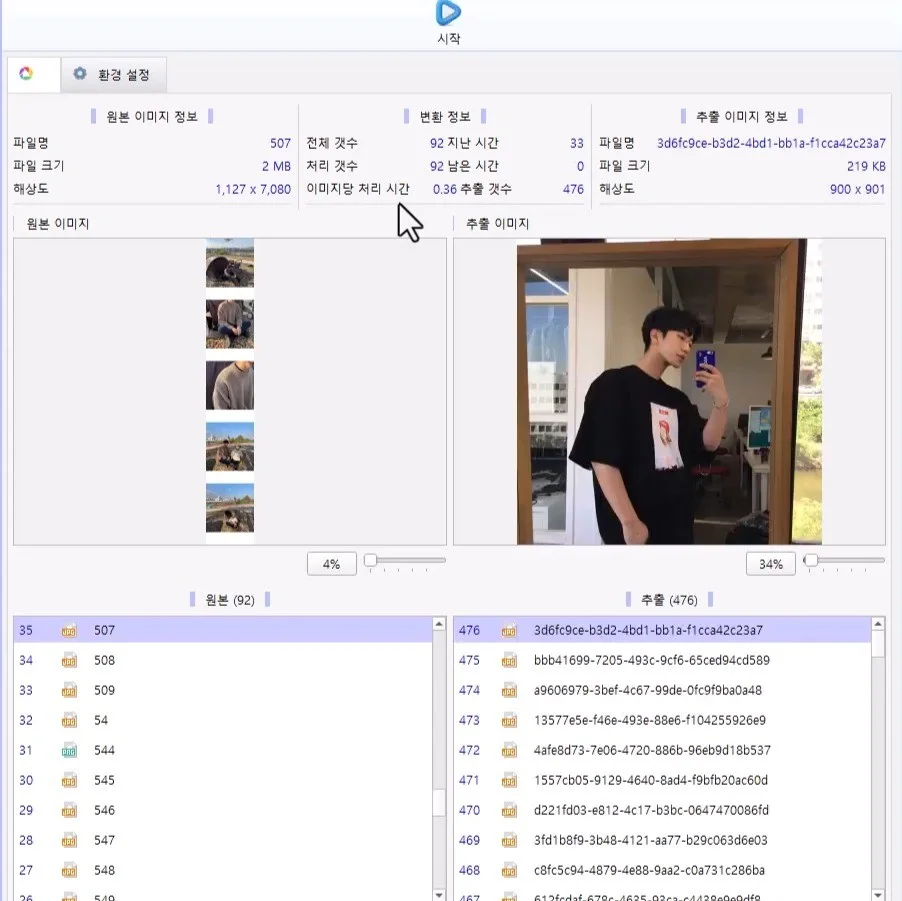
Task: Select extracted file 3d6fc9ce-b3d2-4bd1-bb1a-f1cca42c23a7 in list
Action: 662,630
